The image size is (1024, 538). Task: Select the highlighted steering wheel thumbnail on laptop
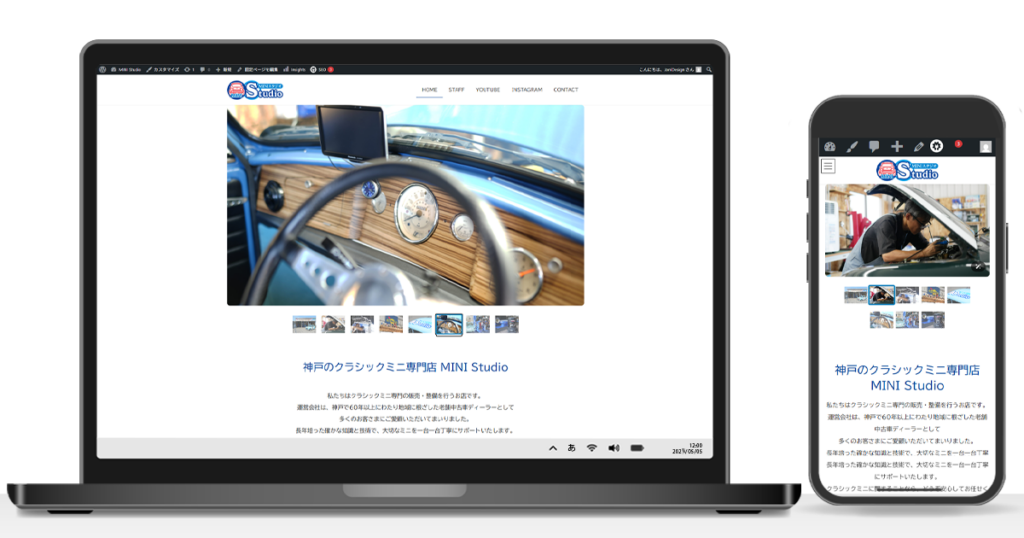pyautogui.click(x=449, y=324)
